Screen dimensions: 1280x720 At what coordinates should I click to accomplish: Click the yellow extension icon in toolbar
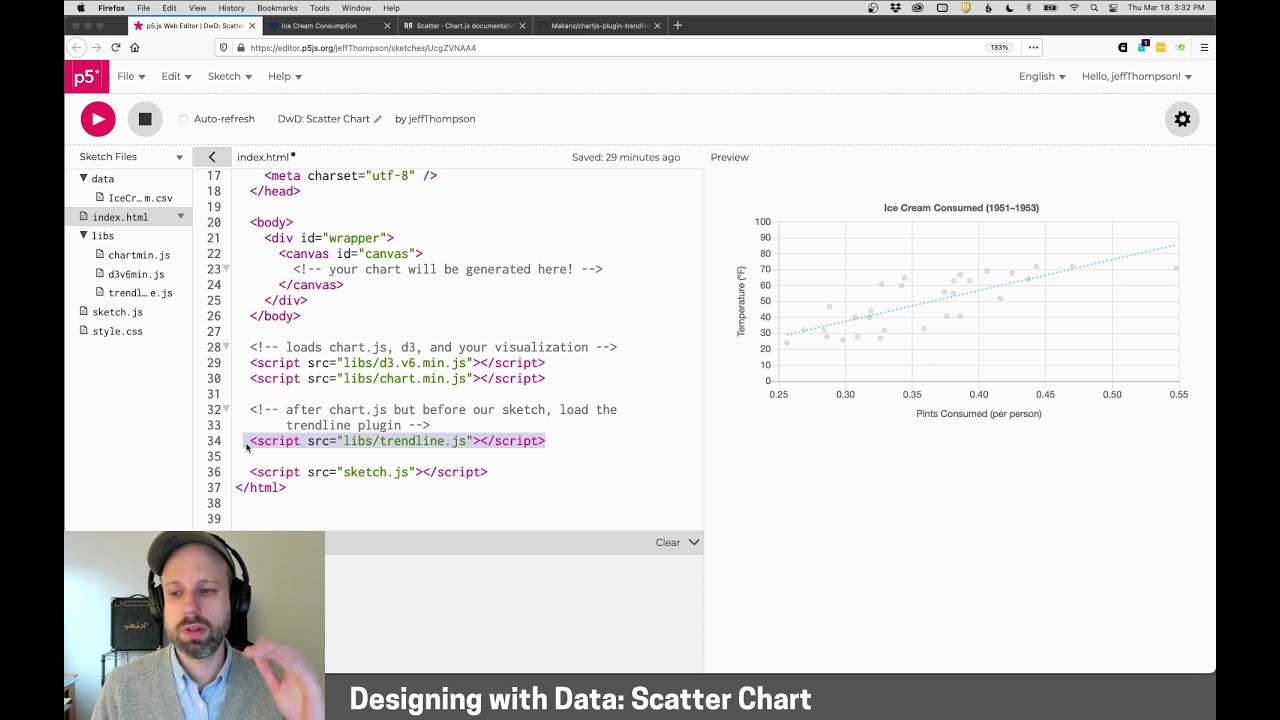pos(1161,47)
